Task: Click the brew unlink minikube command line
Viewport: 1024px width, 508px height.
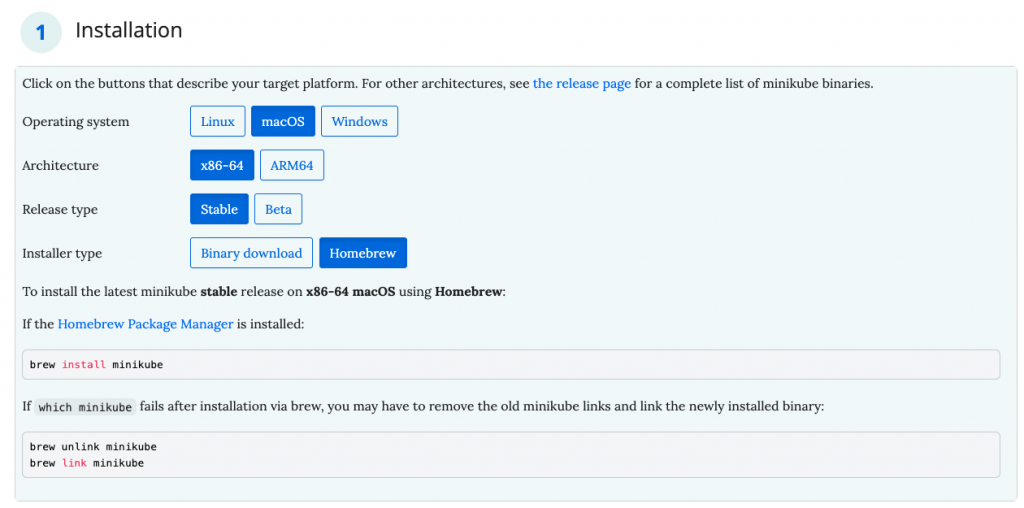Action: [x=93, y=447]
